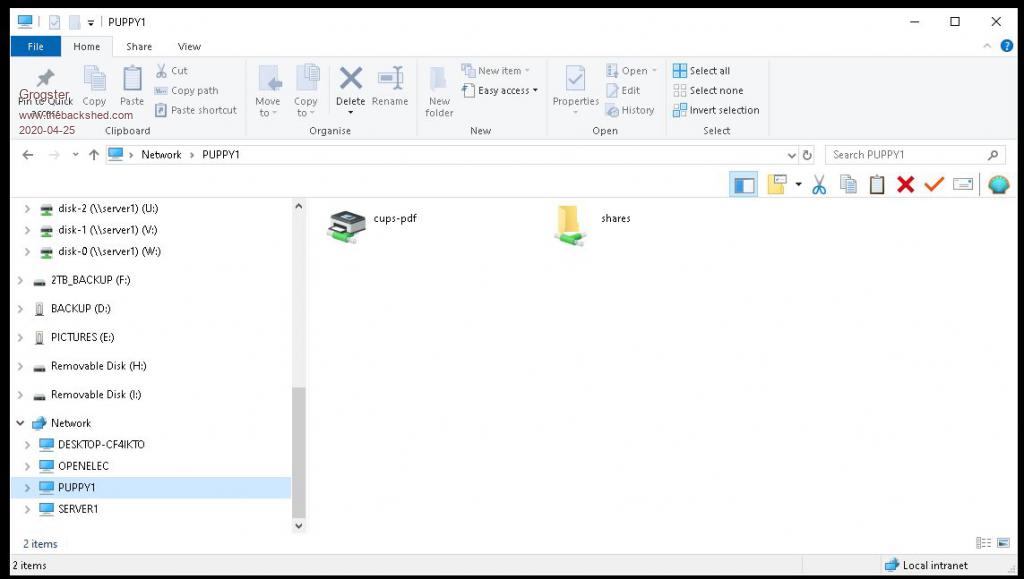The width and height of the screenshot is (1024, 579).
Task: Select OPENELEC under Network
Action: [x=83, y=466]
